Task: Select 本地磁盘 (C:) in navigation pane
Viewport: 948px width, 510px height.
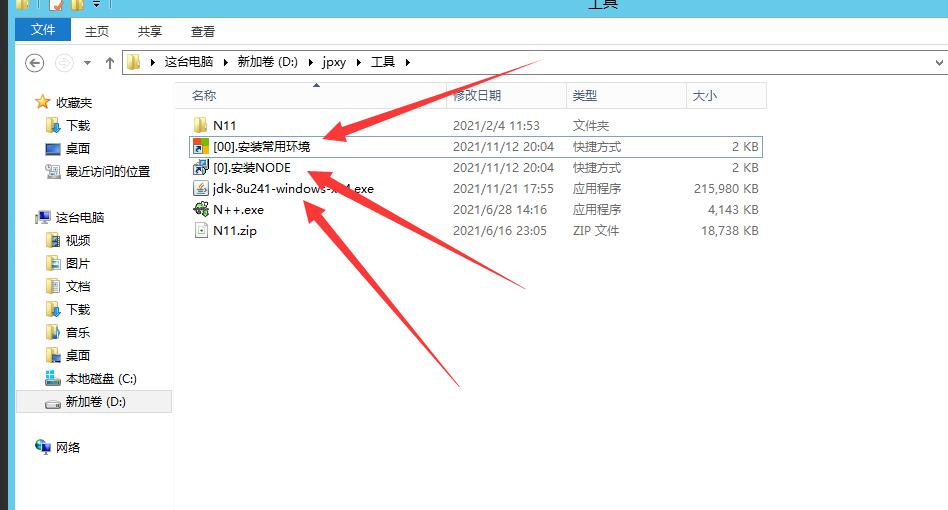Action: (x=100, y=379)
